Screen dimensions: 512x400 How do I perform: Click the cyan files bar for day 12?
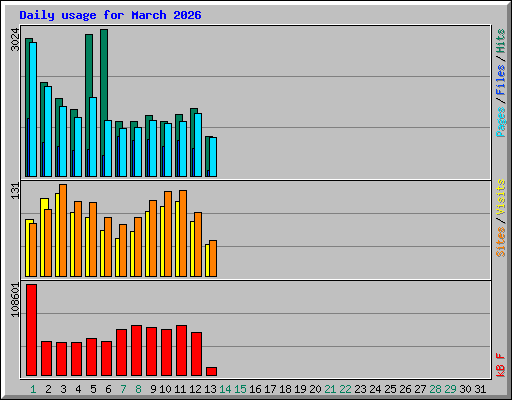click(x=198, y=145)
